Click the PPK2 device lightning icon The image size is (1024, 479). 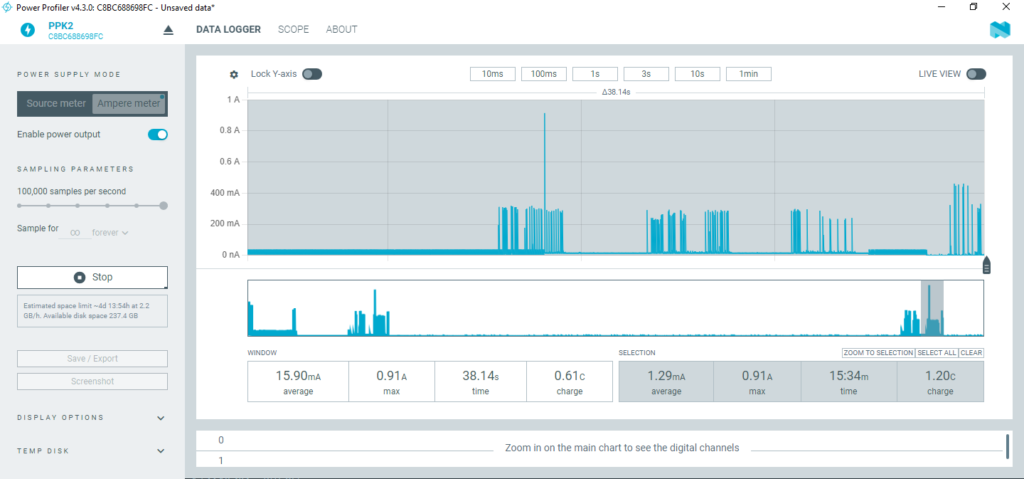click(x=27, y=29)
